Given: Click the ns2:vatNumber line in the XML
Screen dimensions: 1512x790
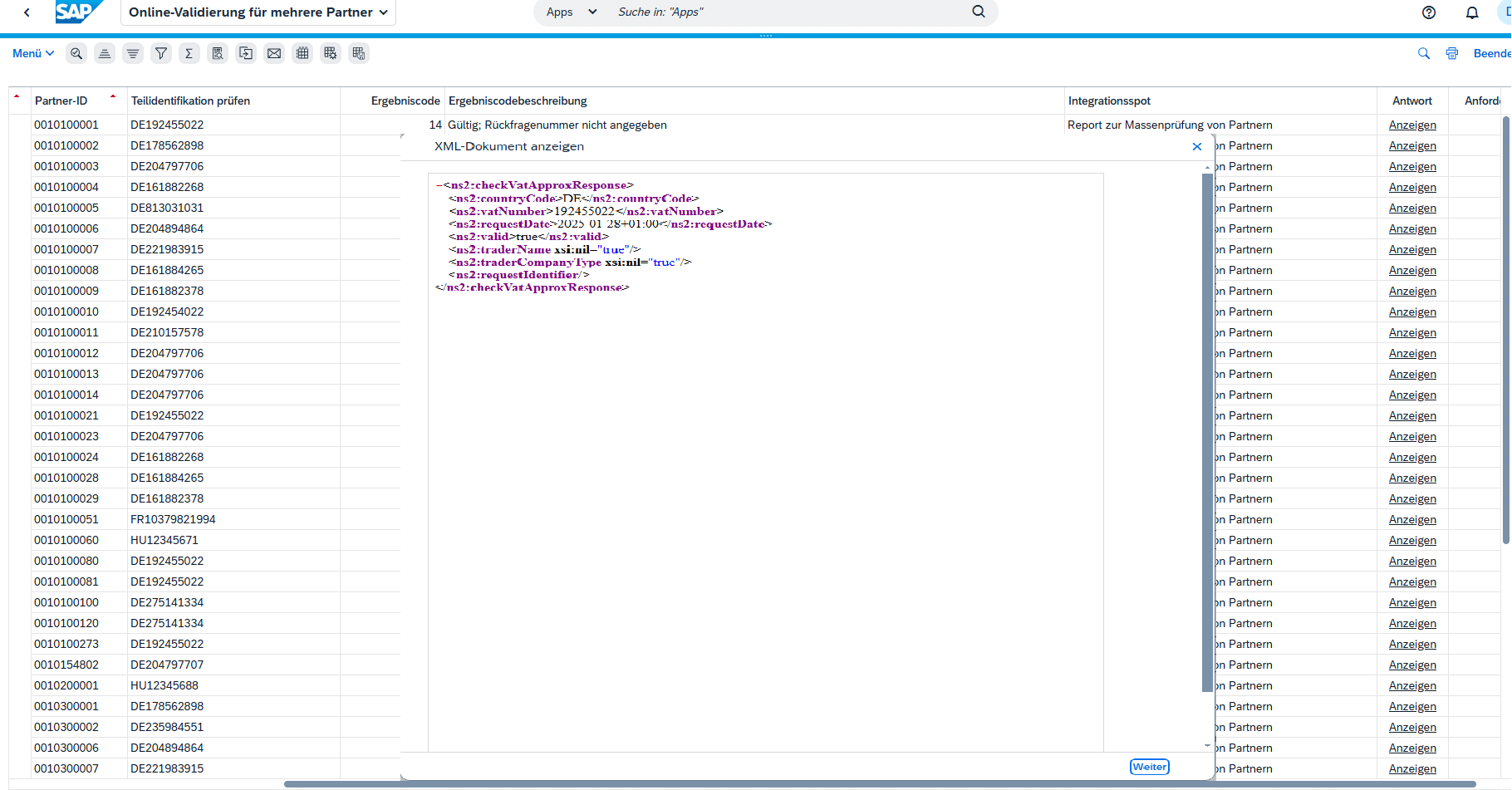Looking at the screenshot, I should pyautogui.click(x=587, y=211).
